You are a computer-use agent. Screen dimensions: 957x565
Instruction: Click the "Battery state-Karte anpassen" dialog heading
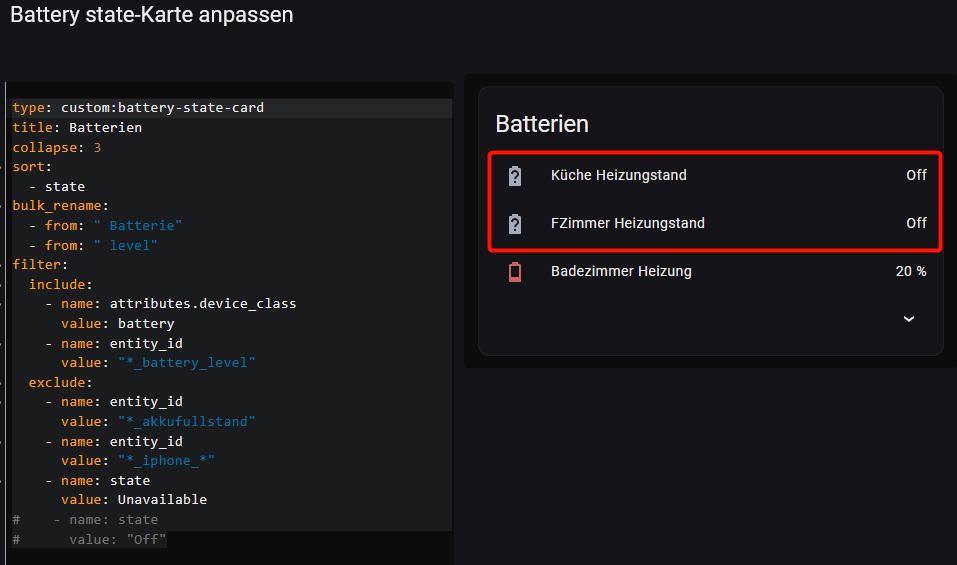point(152,16)
